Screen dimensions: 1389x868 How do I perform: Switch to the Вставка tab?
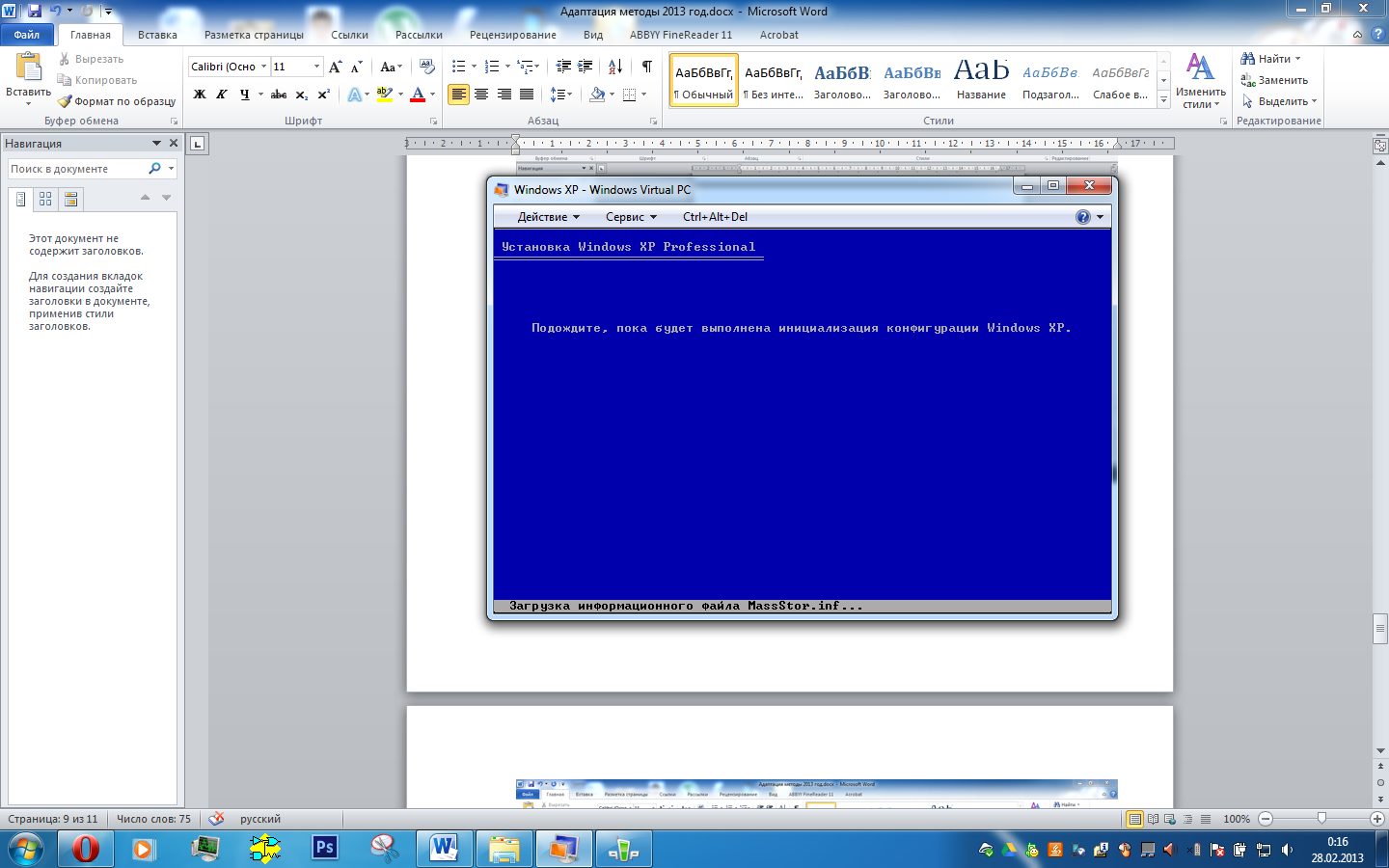pos(157,35)
